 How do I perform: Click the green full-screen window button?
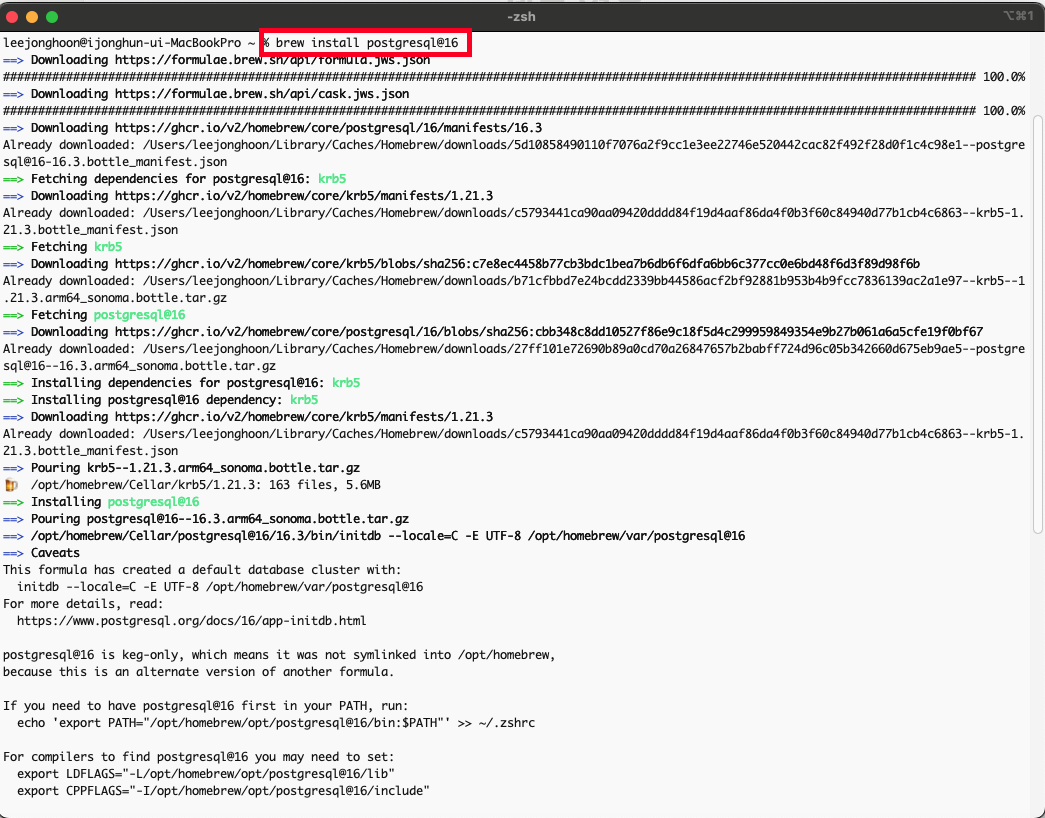[x=52, y=17]
